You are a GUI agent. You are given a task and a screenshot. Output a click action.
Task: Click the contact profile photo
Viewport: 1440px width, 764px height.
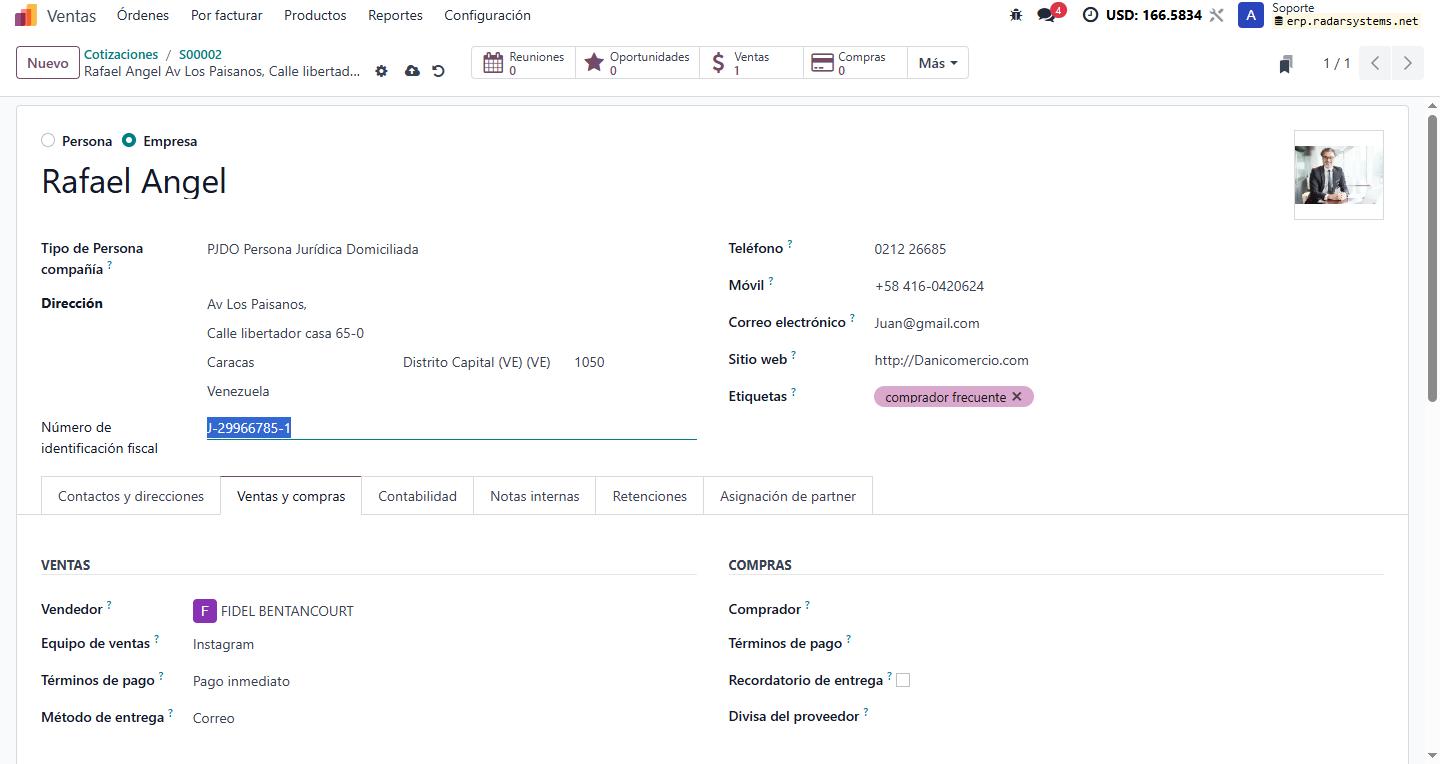coord(1338,175)
